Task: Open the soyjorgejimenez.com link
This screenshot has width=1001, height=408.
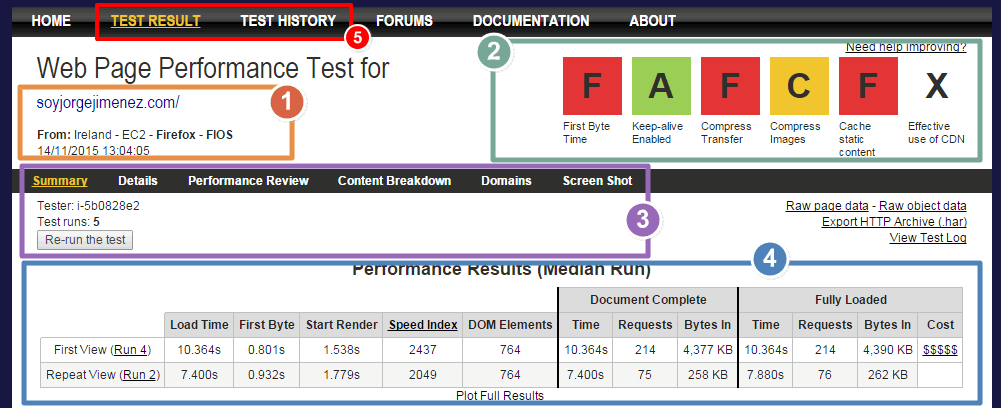Action: (x=108, y=102)
